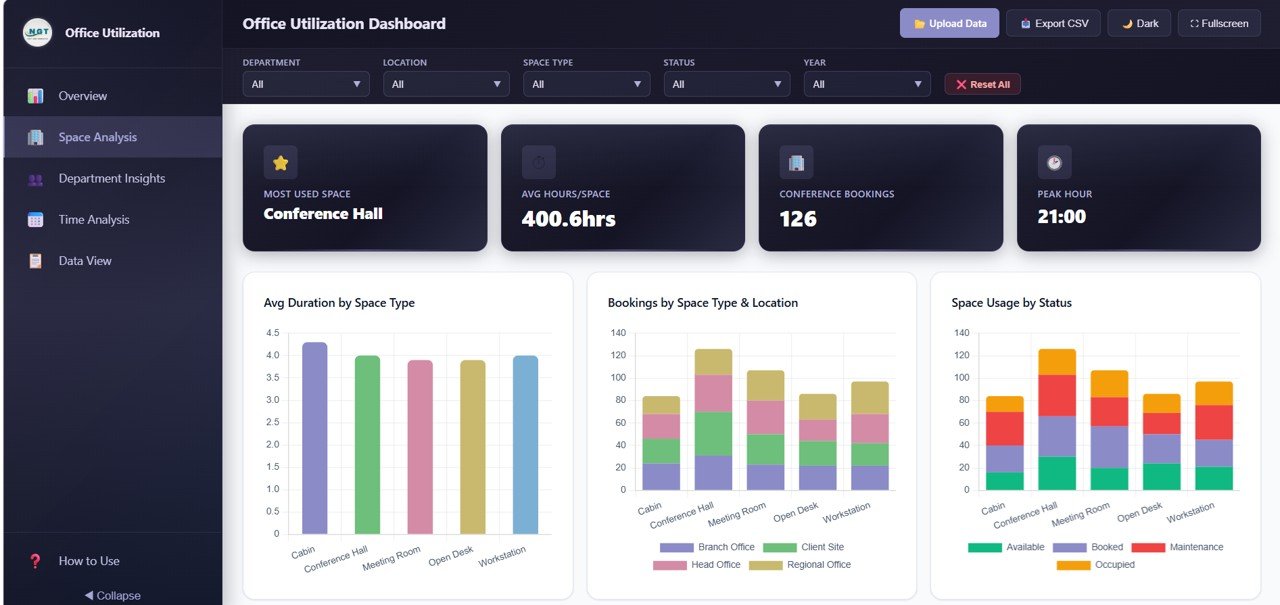Viewport: 1280px width, 605px height.
Task: Click the Conference Bookings card icon
Action: 796,162
